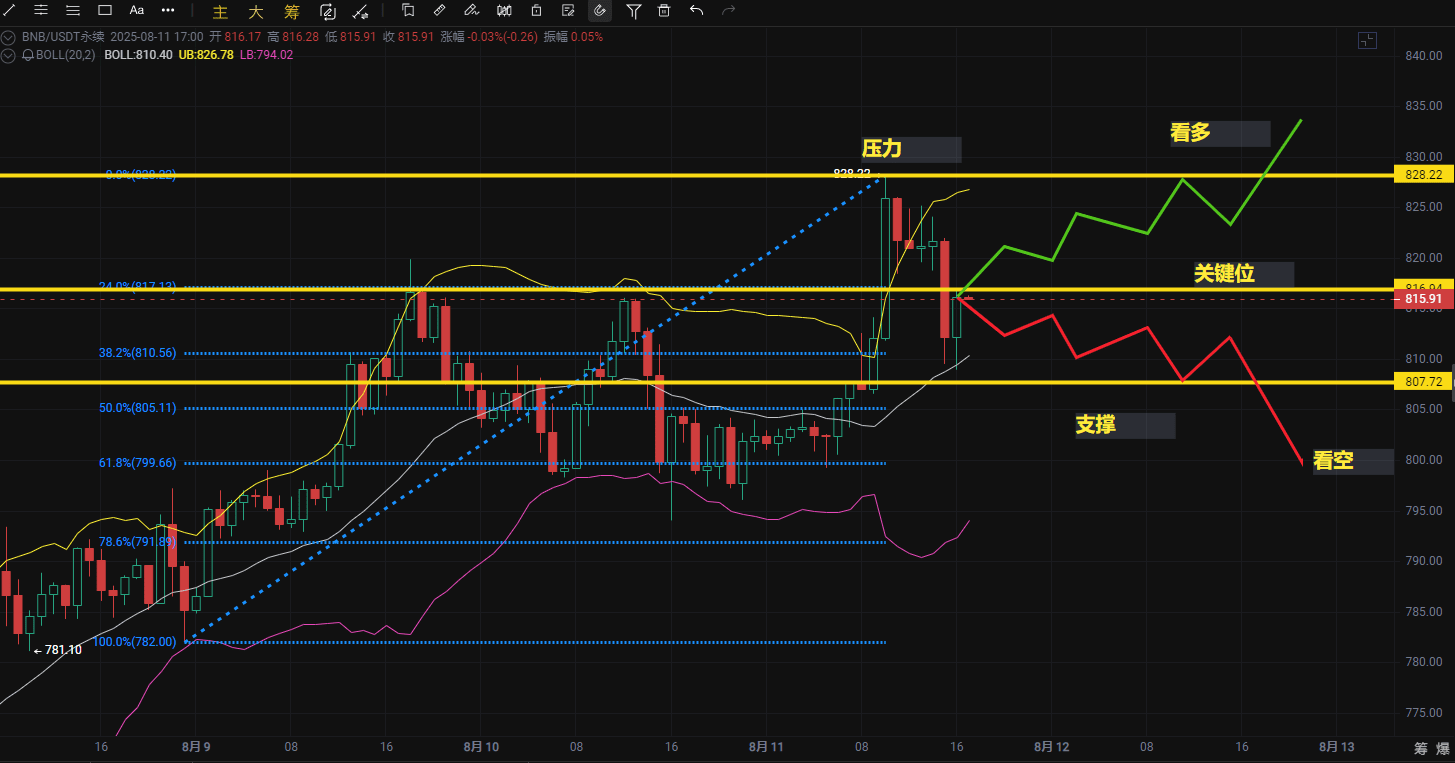This screenshot has width=1455, height=763.
Task: Click the LB:794.02 lower band value
Action: click(x=265, y=55)
